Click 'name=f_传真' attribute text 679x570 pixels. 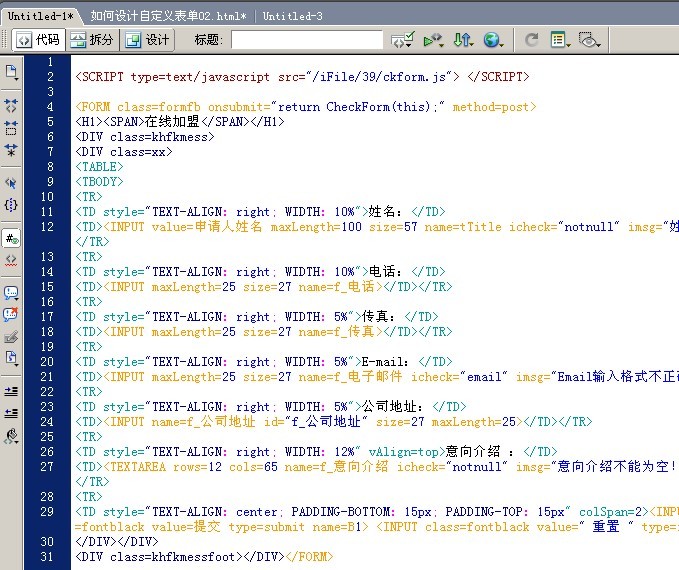click(x=336, y=332)
